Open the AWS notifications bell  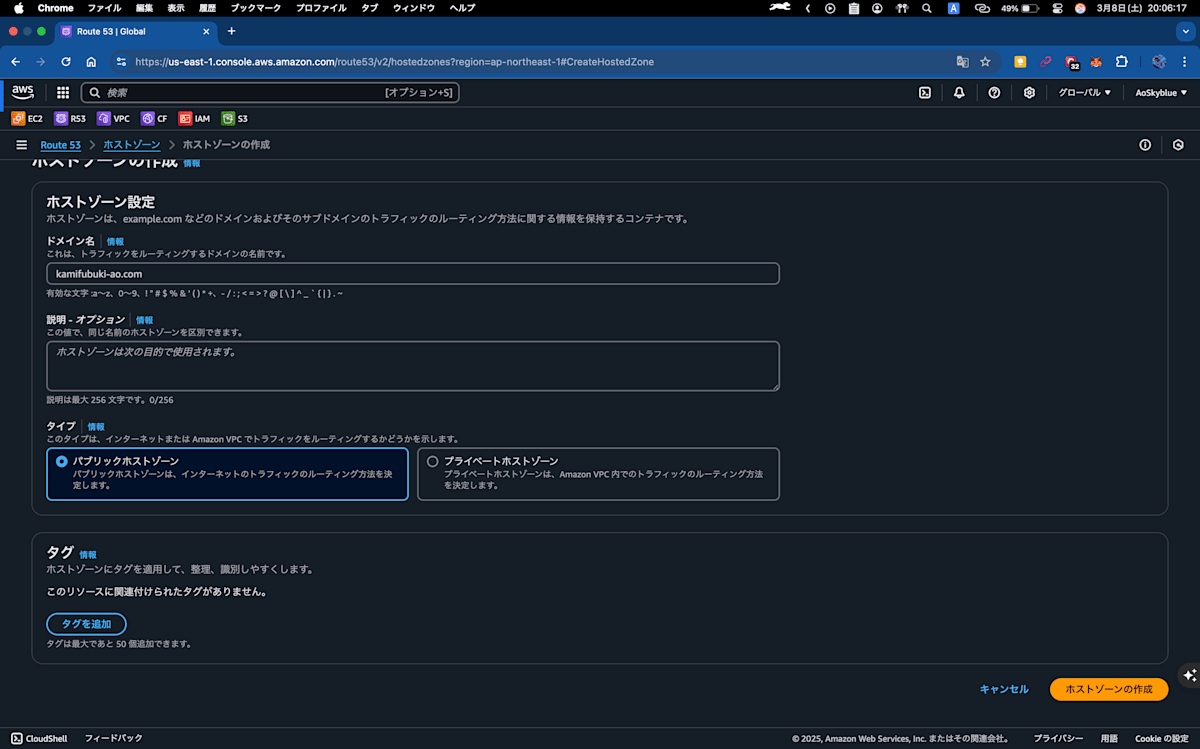coord(959,92)
